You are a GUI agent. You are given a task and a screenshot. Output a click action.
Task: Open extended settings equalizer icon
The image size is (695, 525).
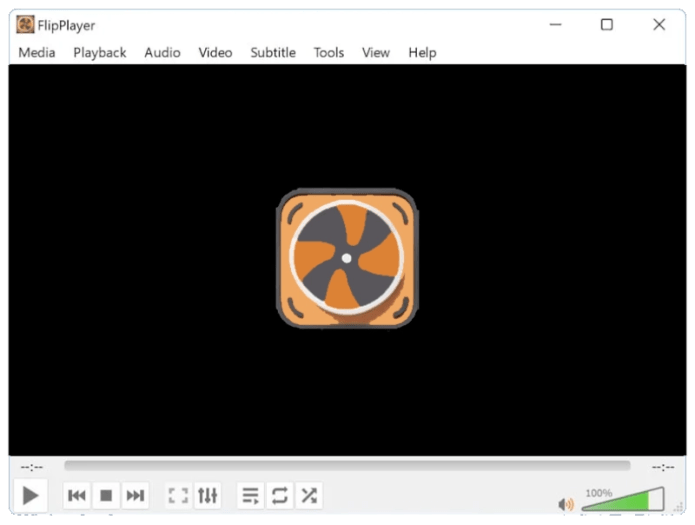coord(207,495)
